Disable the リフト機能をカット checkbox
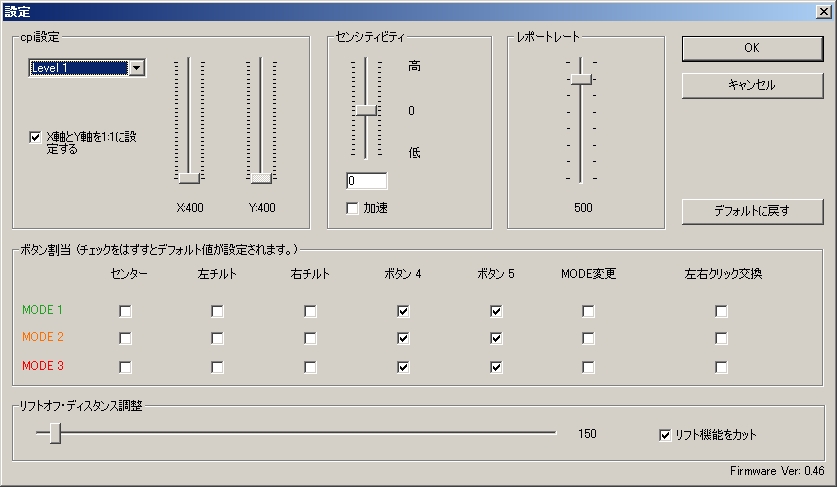Image resolution: width=837 pixels, height=487 pixels. click(x=664, y=435)
